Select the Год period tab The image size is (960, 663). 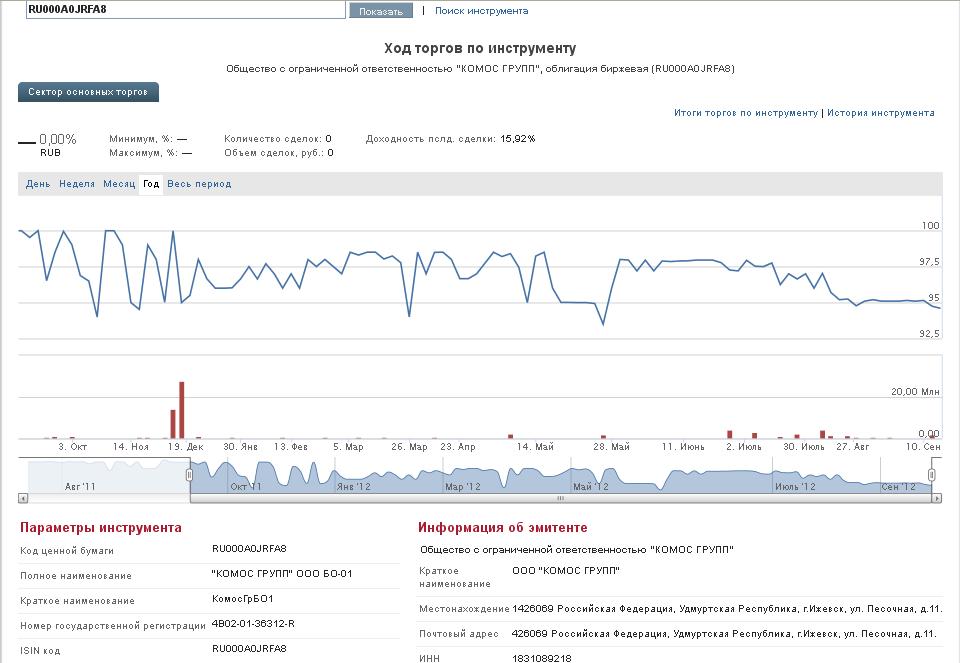point(151,184)
